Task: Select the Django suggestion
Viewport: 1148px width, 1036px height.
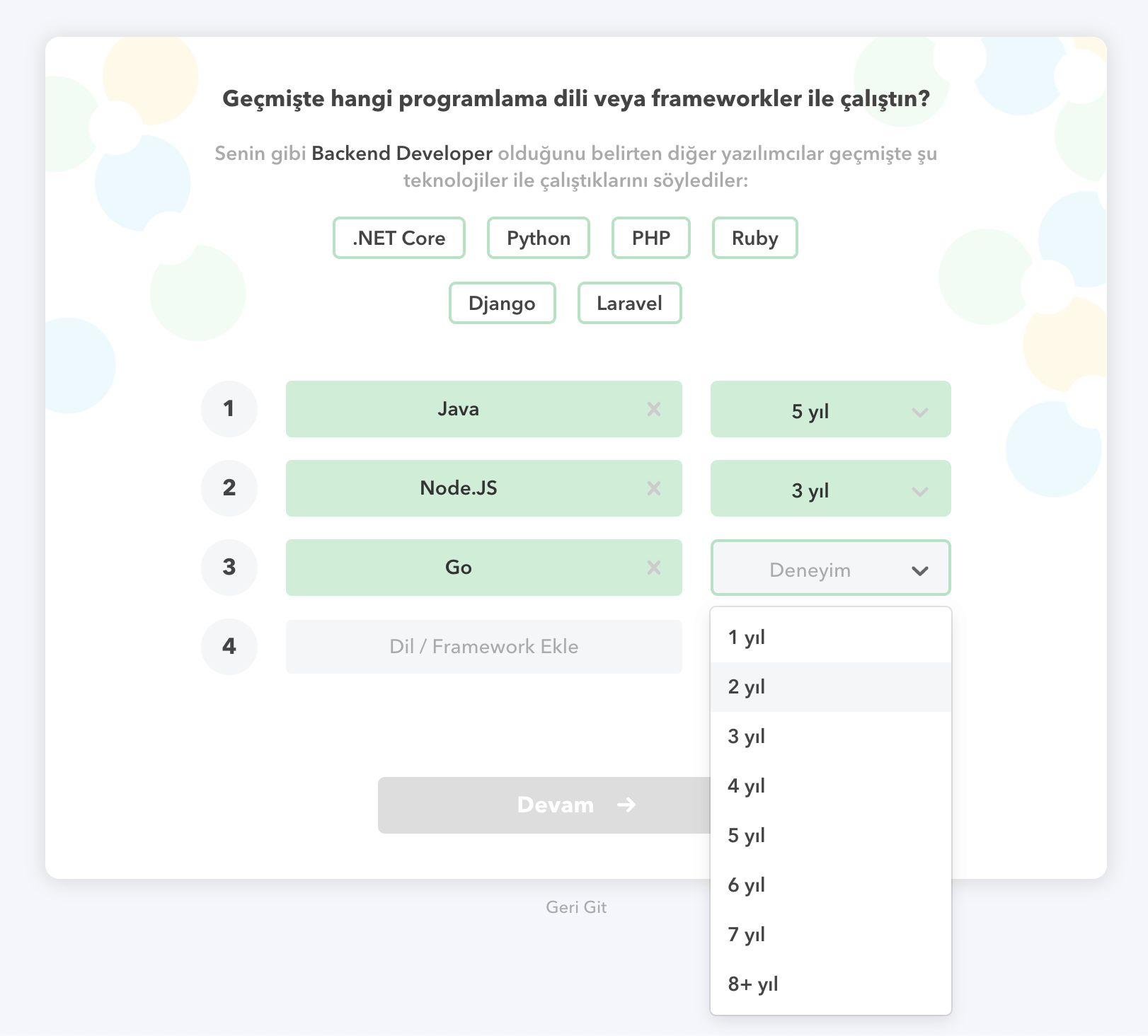Action: point(502,303)
